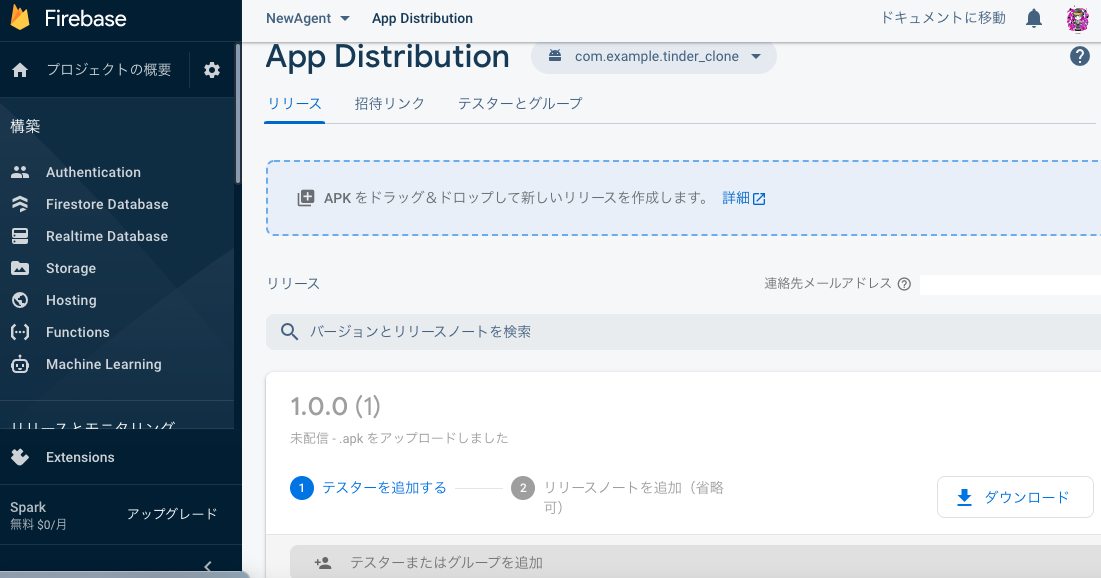Select Machine Learning in the sidebar

(x=104, y=364)
